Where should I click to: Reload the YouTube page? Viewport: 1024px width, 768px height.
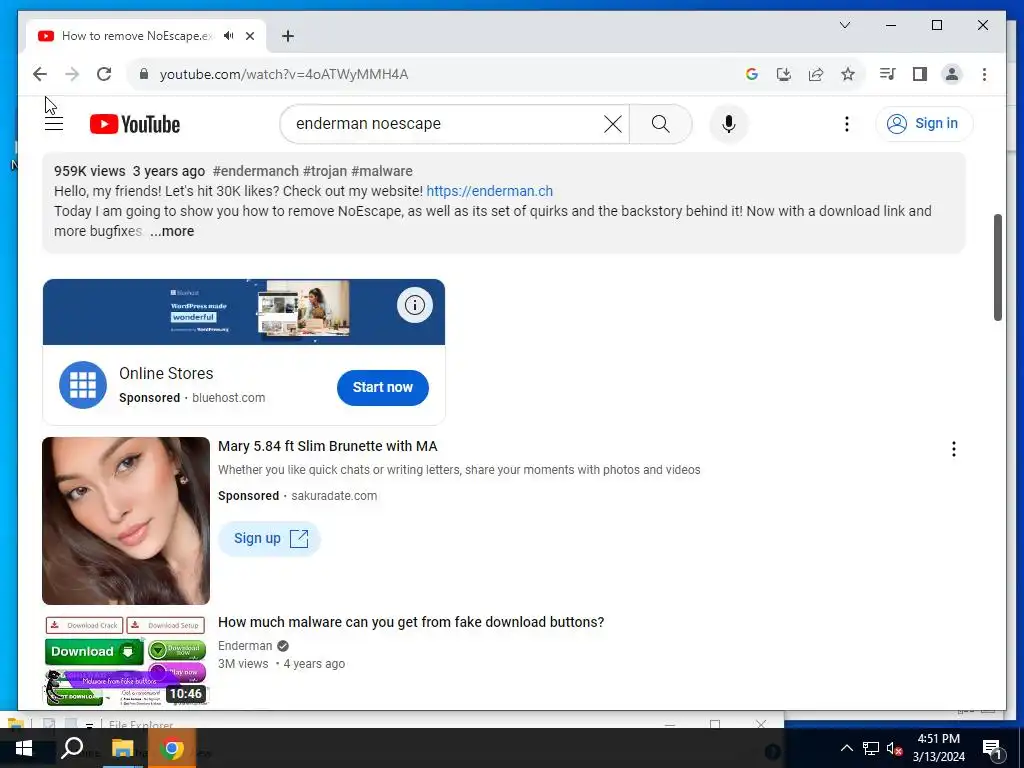click(x=104, y=74)
